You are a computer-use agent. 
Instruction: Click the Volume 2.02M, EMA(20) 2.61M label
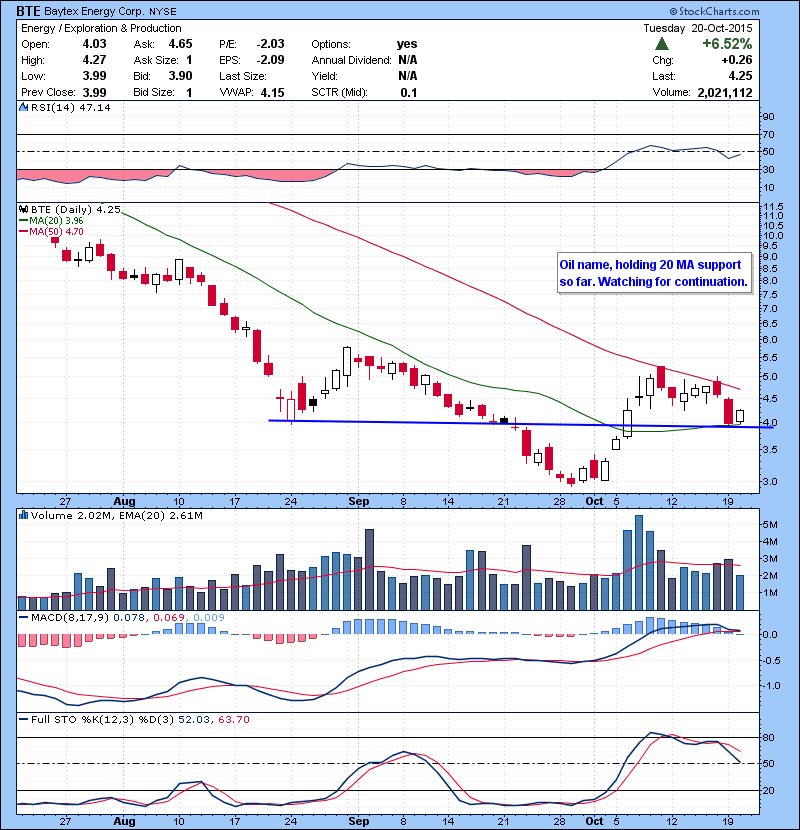(x=116, y=516)
